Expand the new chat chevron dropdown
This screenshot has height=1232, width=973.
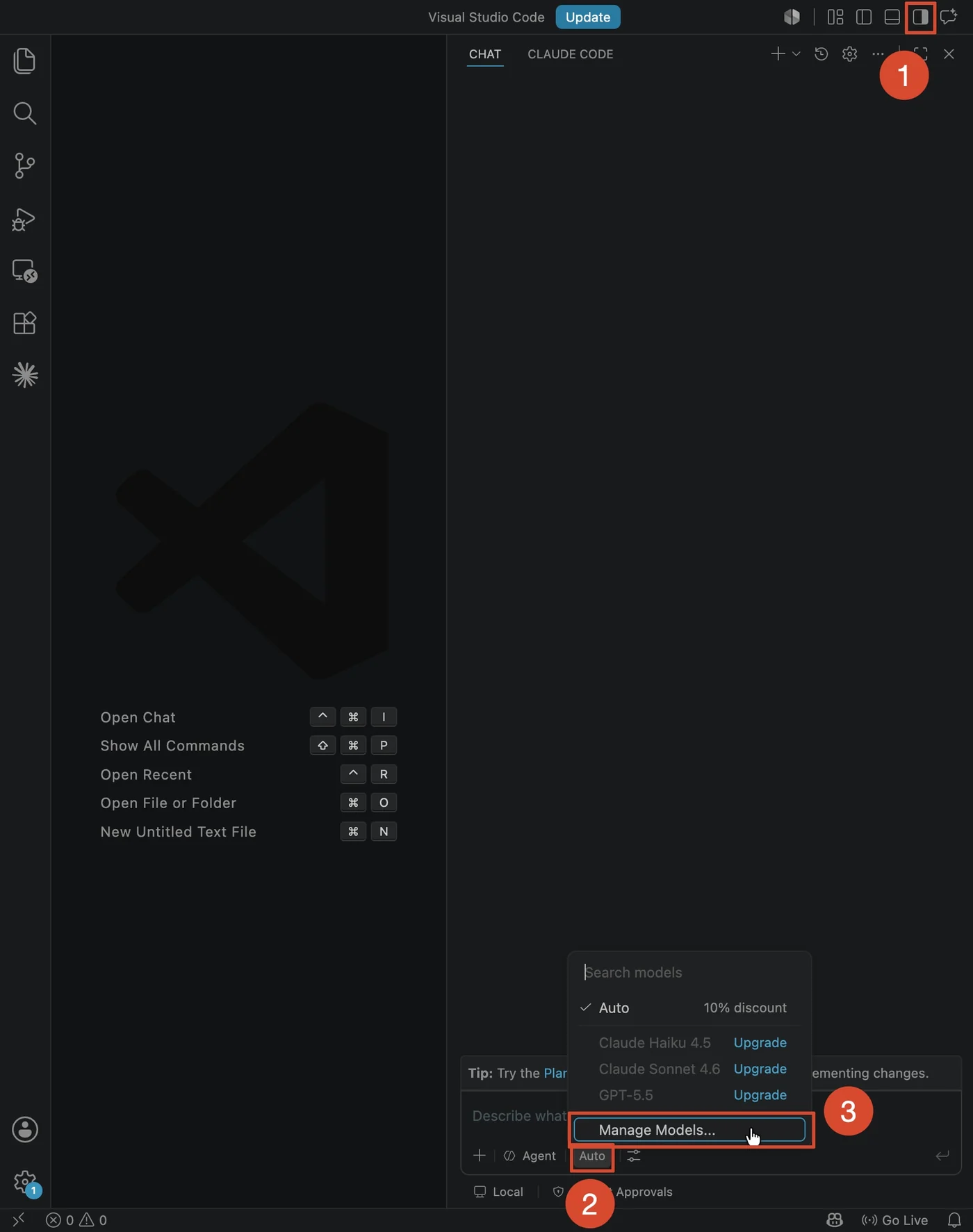click(x=796, y=54)
